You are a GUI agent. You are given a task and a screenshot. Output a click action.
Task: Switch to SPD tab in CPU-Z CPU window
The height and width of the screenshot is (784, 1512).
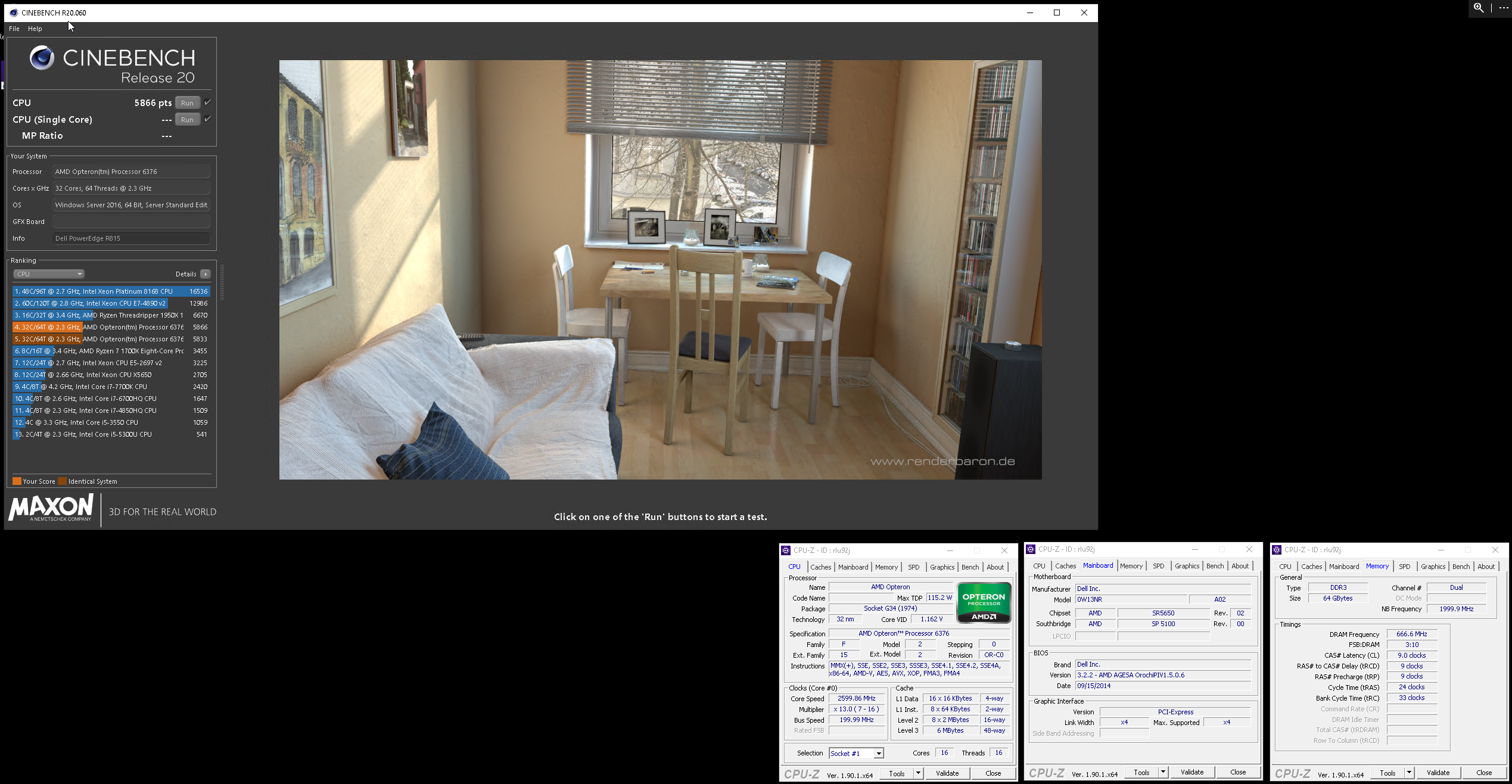click(913, 567)
